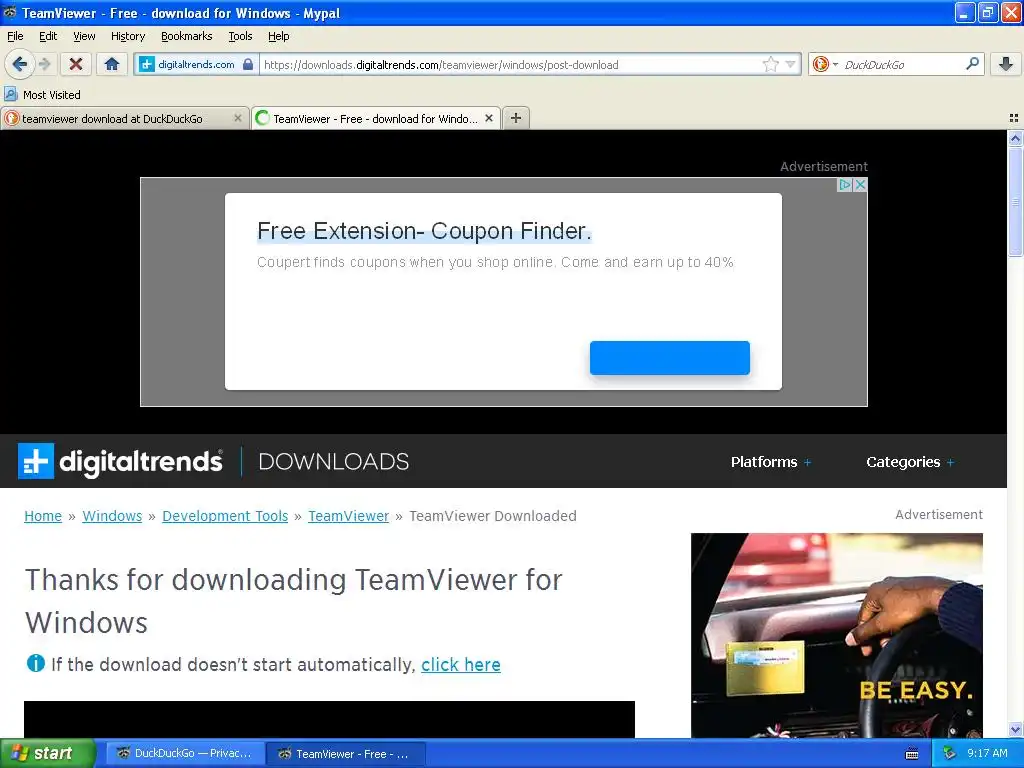Click the browser Back arrow button
This screenshot has height=768, width=1024.
[19, 64]
